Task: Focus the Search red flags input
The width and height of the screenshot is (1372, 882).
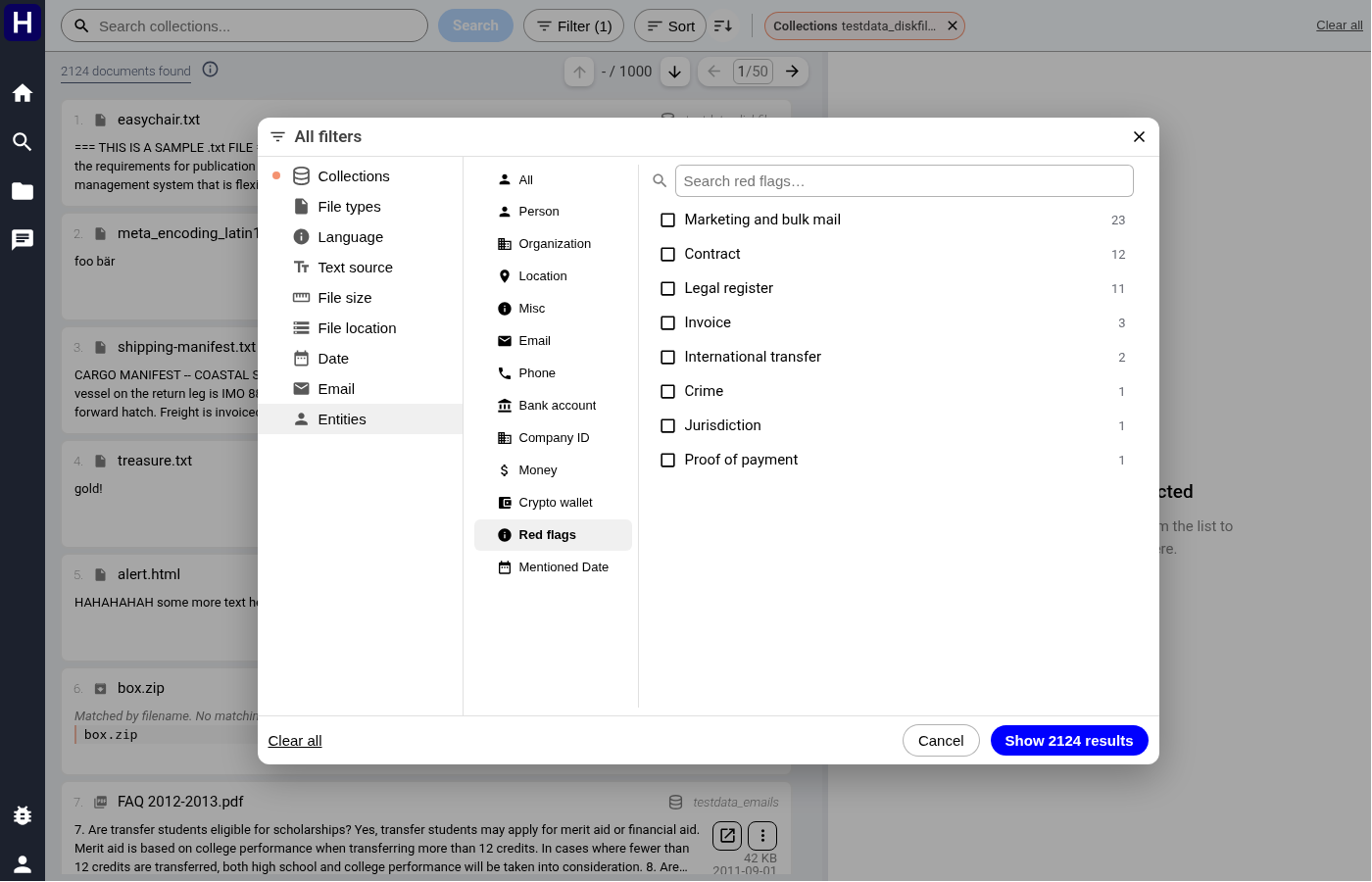Action: 904,181
